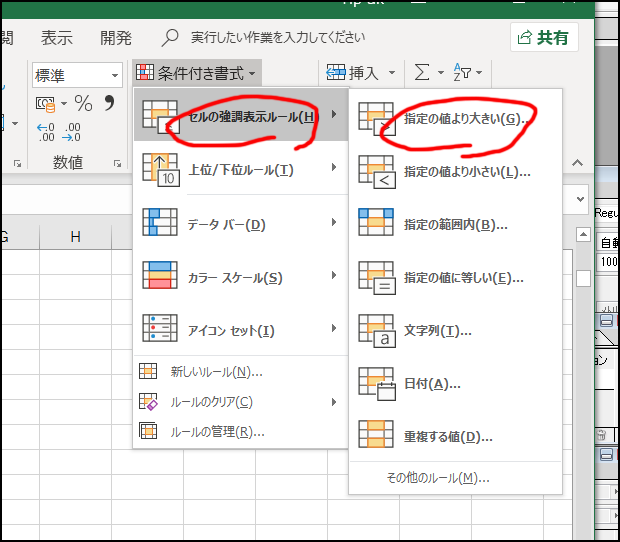
Task: Open Sort and Filter menu
Action: click(467, 73)
